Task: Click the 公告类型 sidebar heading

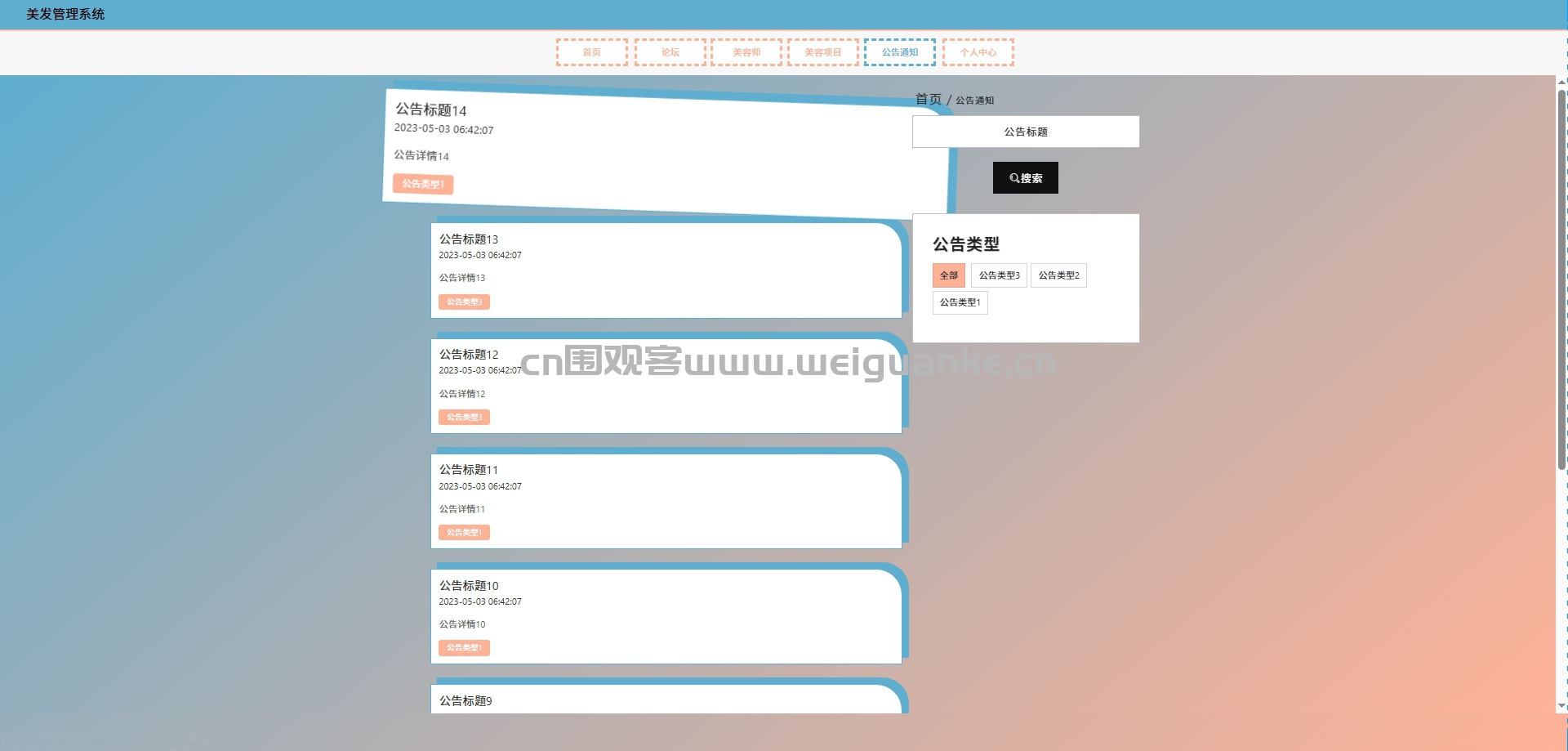Action: pos(966,244)
